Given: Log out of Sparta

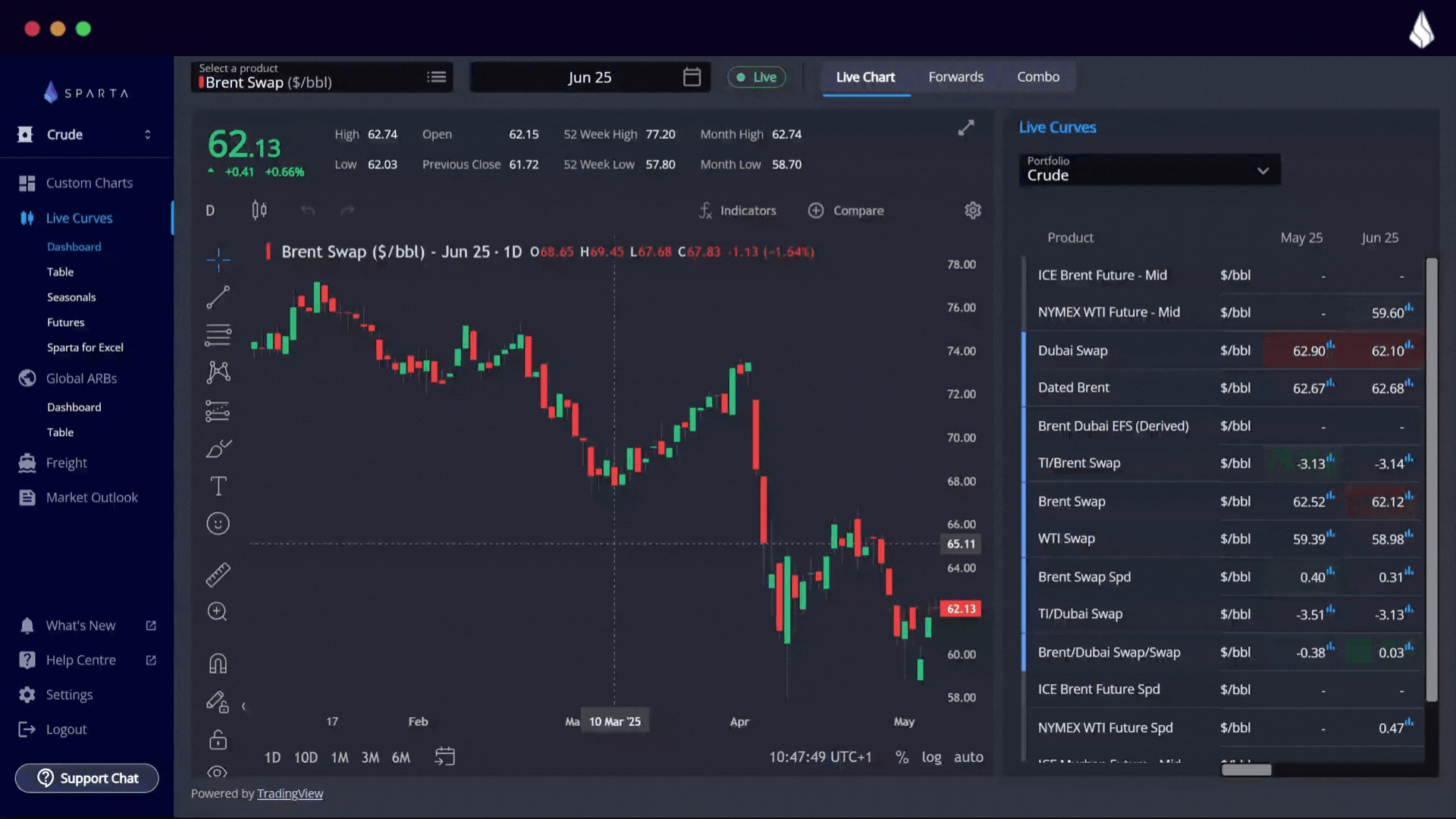Looking at the screenshot, I should click(x=66, y=730).
